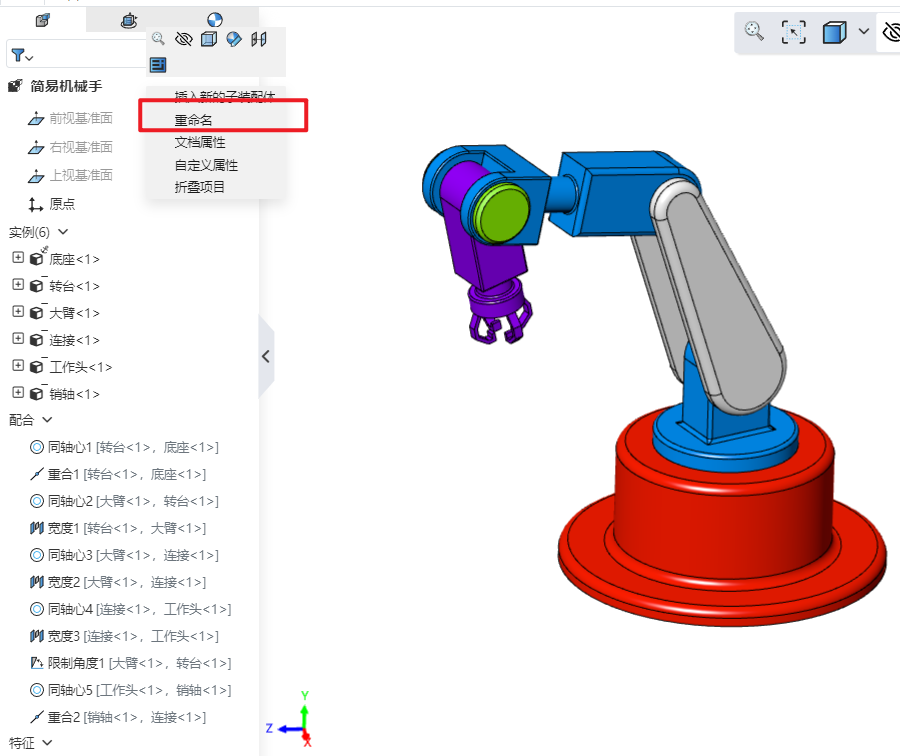This screenshot has height=756, width=900.
Task: Click the magnifier icon in the popup toolbar
Action: point(158,39)
